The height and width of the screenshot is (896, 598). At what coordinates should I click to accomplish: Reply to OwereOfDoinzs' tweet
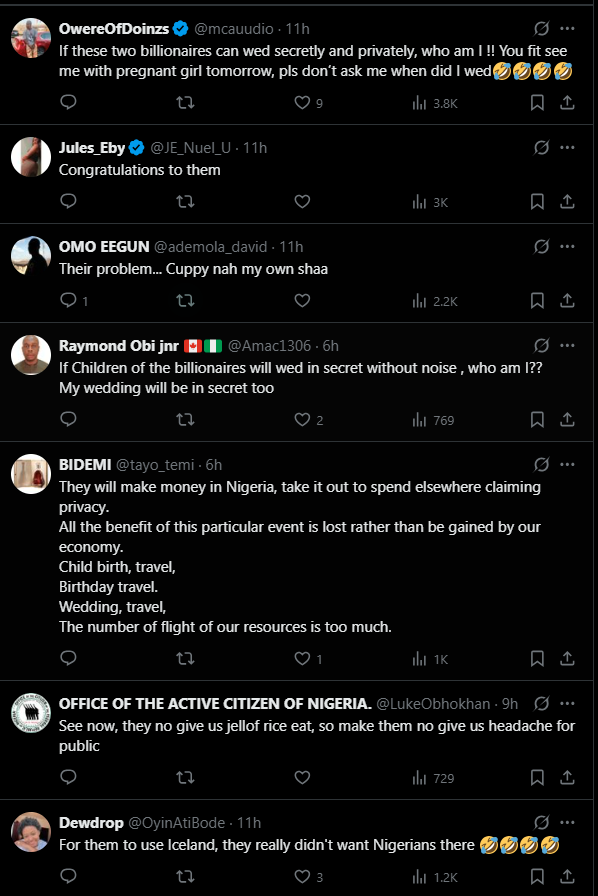[x=68, y=102]
